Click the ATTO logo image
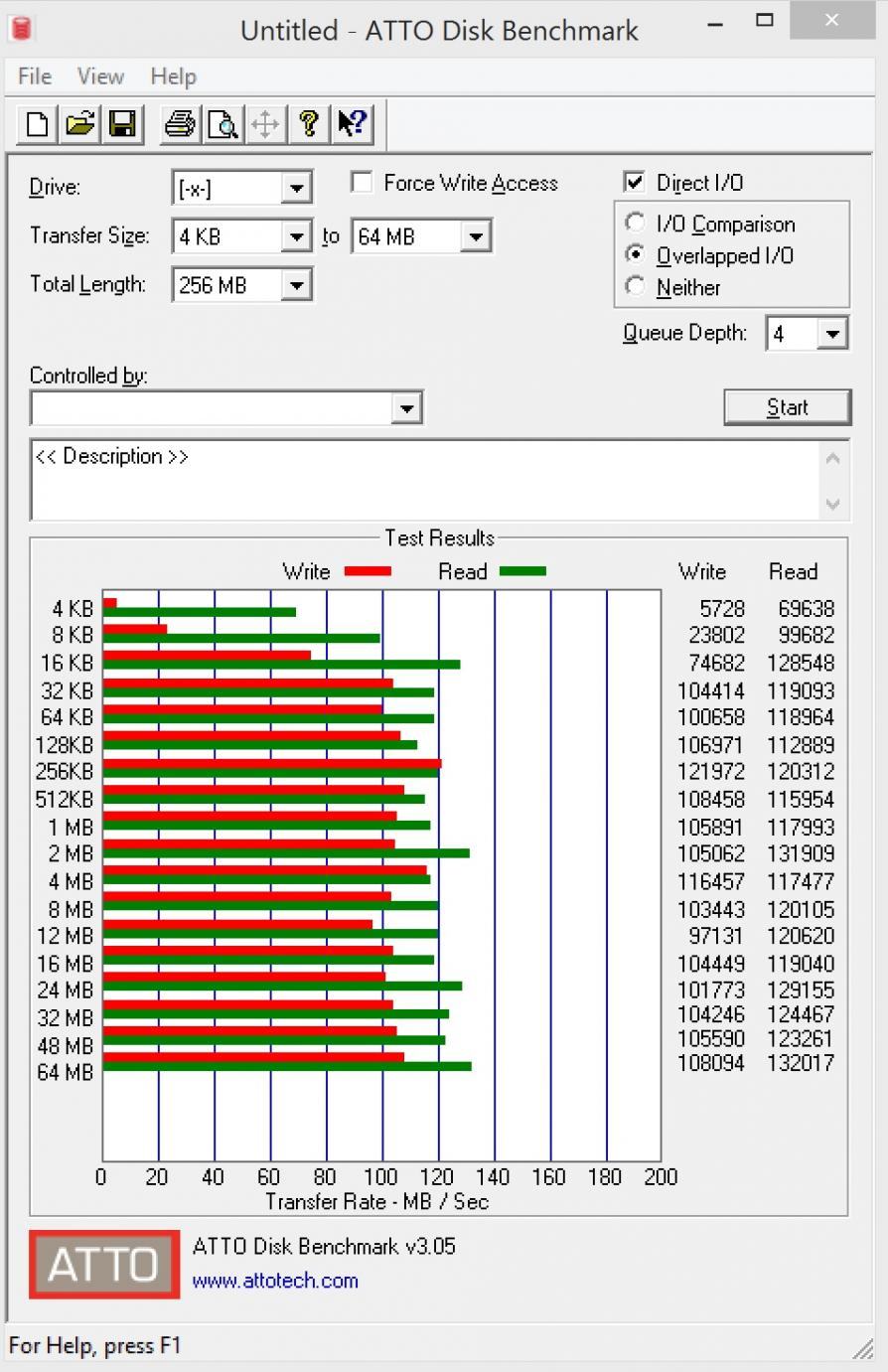Screen dimensions: 888x1372 click(x=104, y=1264)
